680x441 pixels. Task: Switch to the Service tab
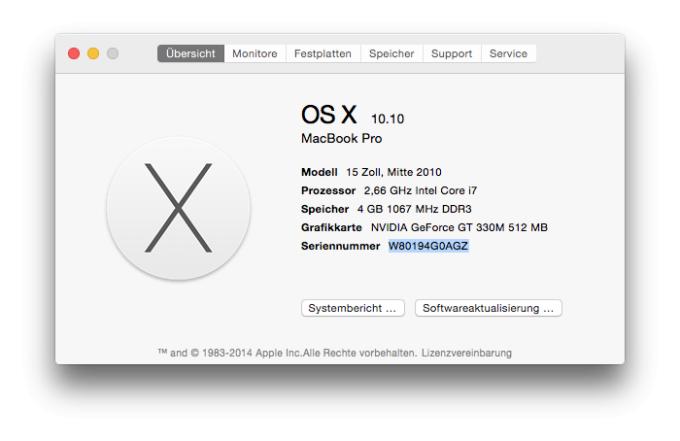pos(508,53)
